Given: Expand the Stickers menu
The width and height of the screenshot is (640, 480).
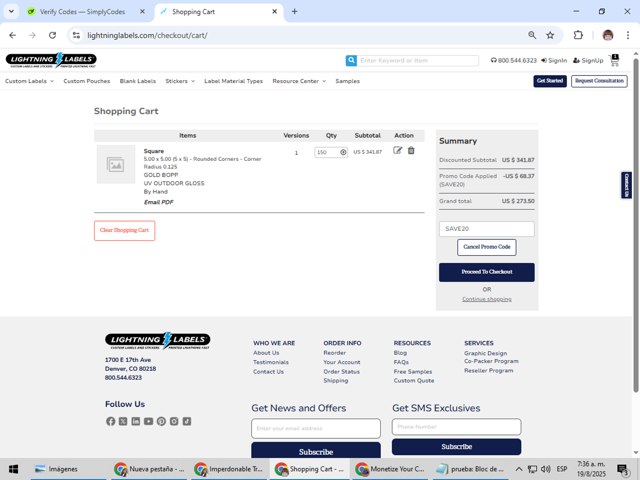Looking at the screenshot, I should [180, 81].
